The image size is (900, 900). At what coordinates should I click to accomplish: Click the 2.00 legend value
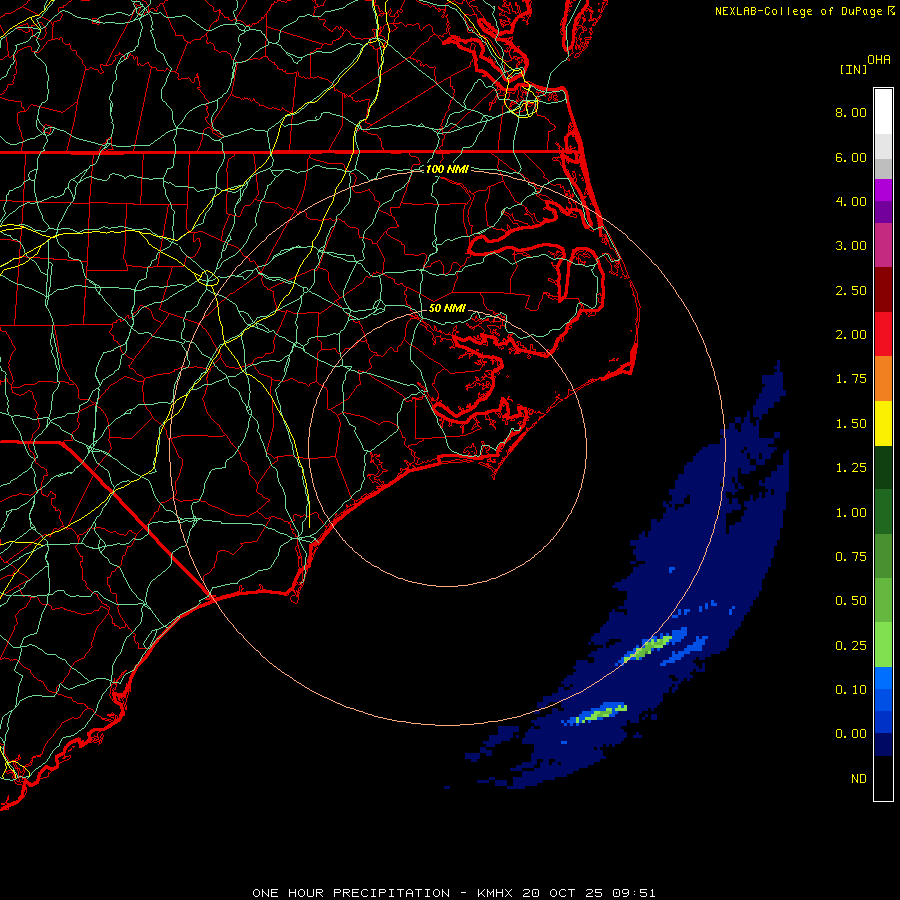pos(851,335)
